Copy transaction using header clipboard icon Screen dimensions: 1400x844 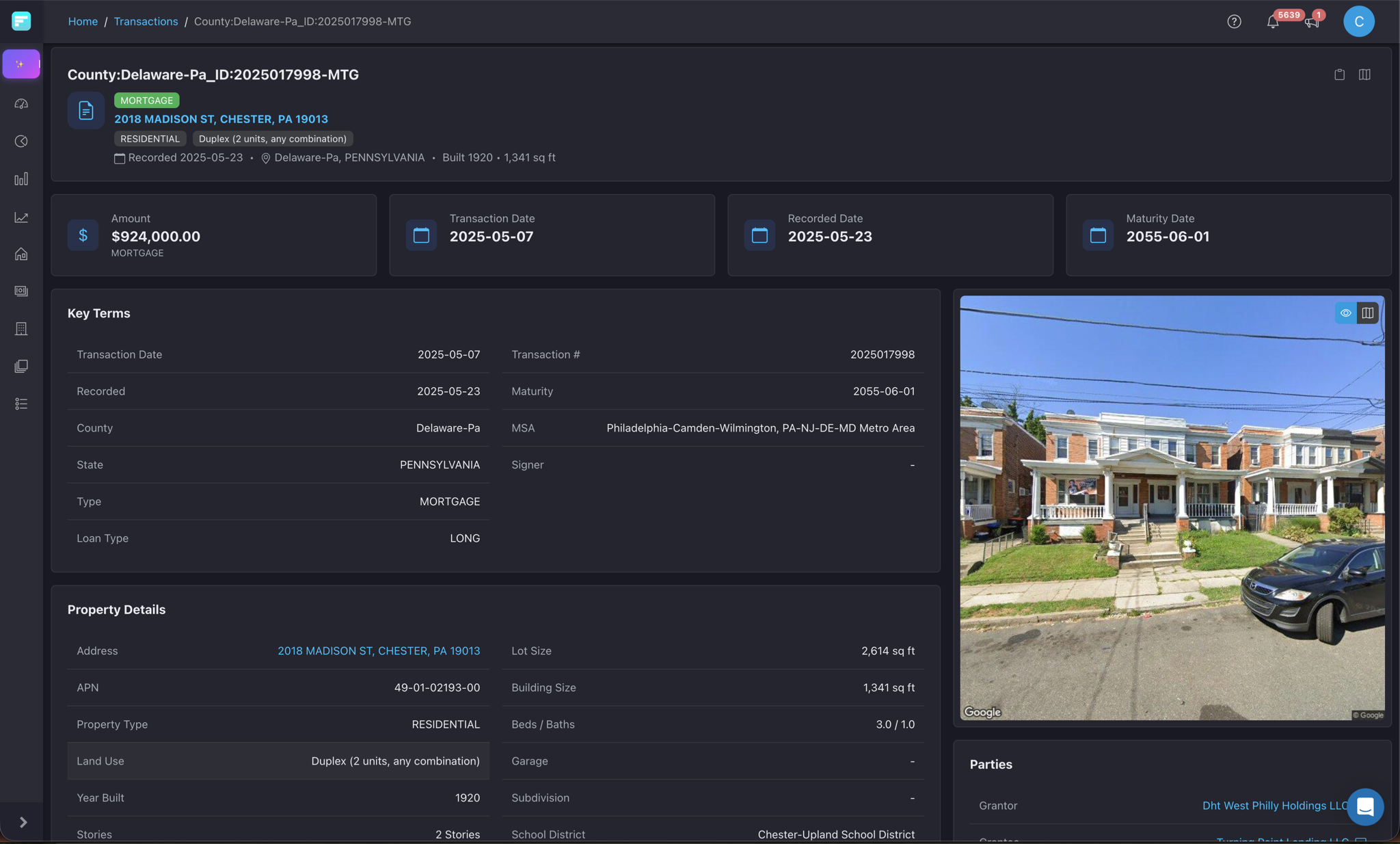(x=1339, y=75)
